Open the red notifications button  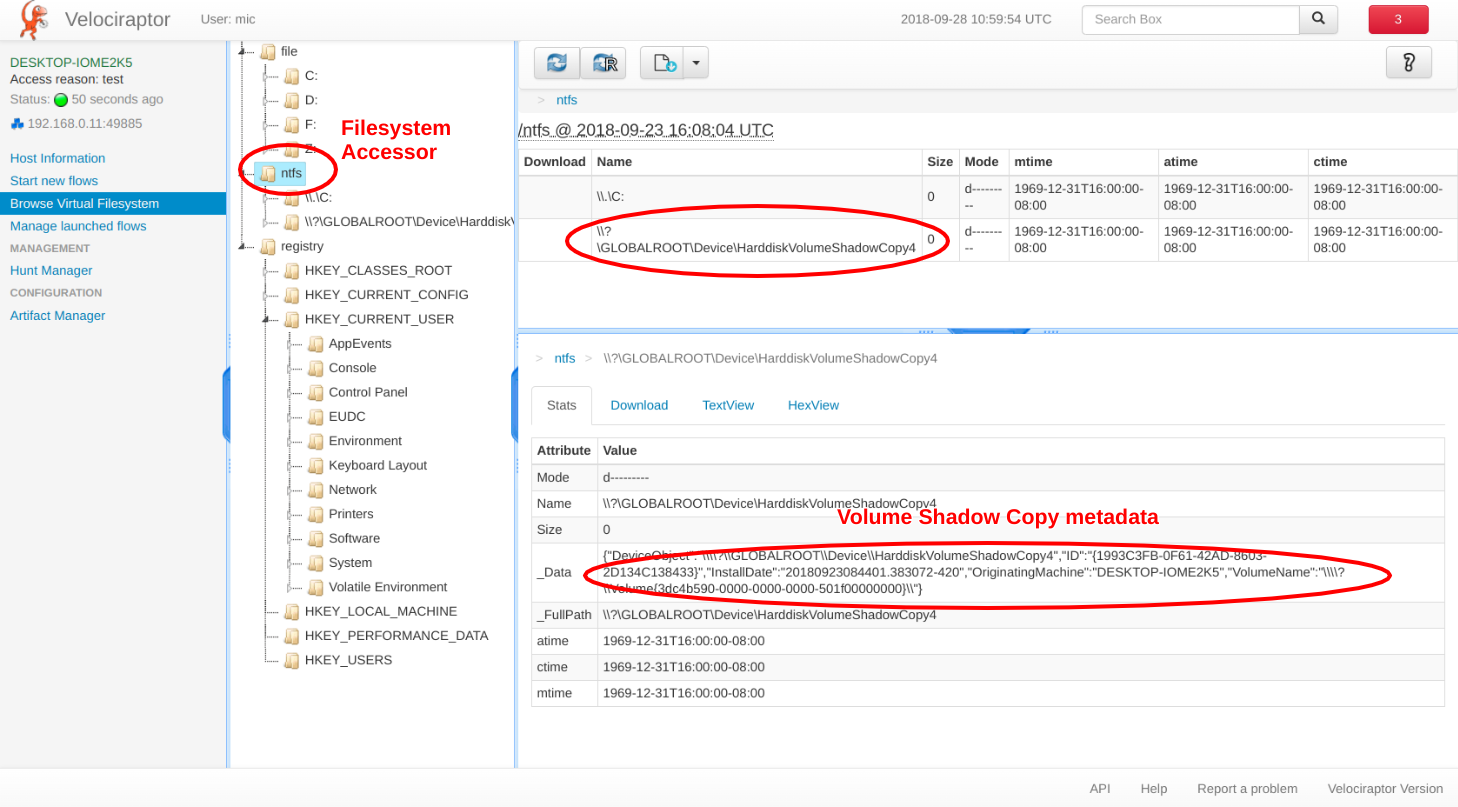click(x=1398, y=19)
